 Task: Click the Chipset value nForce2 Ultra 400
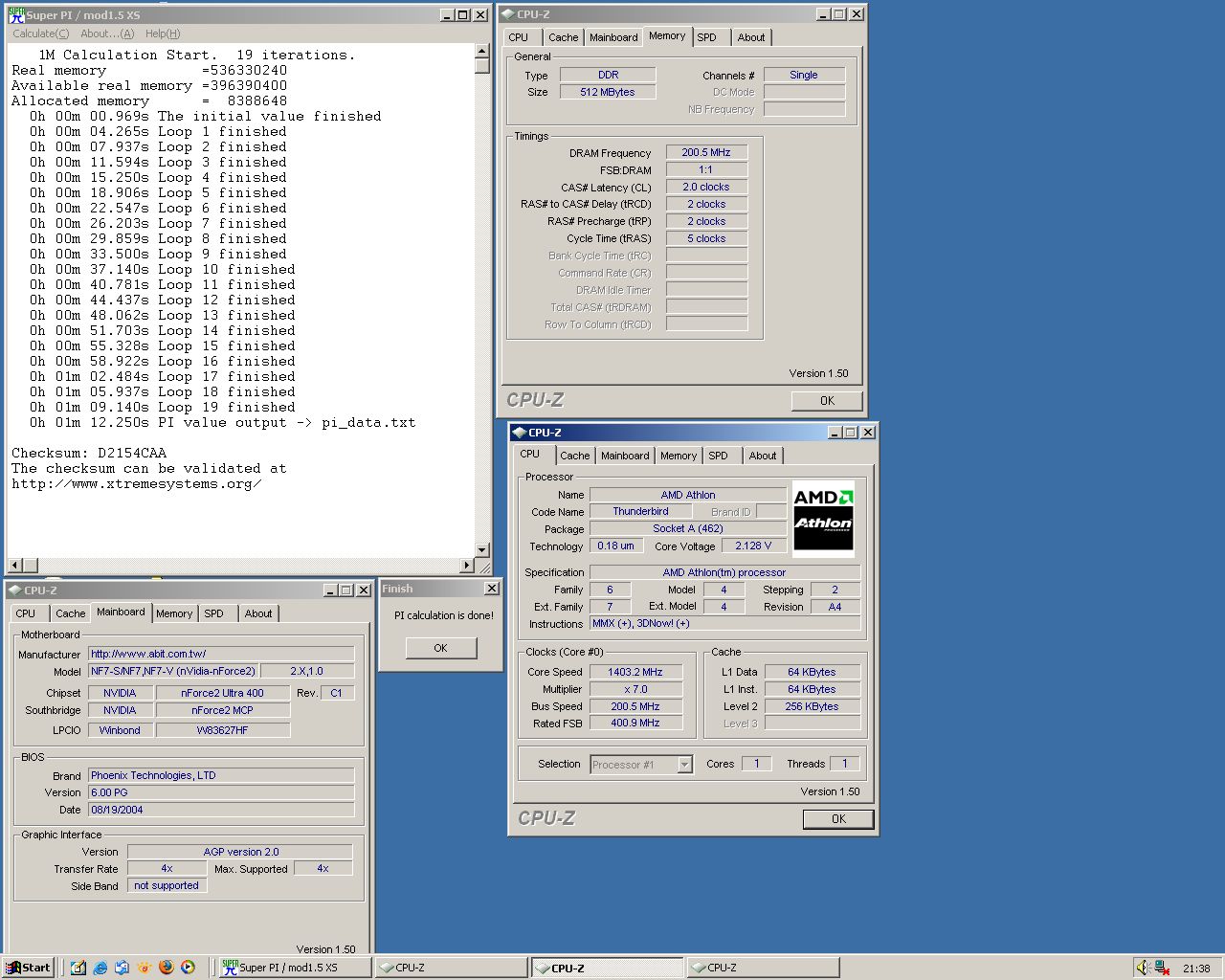[x=222, y=693]
